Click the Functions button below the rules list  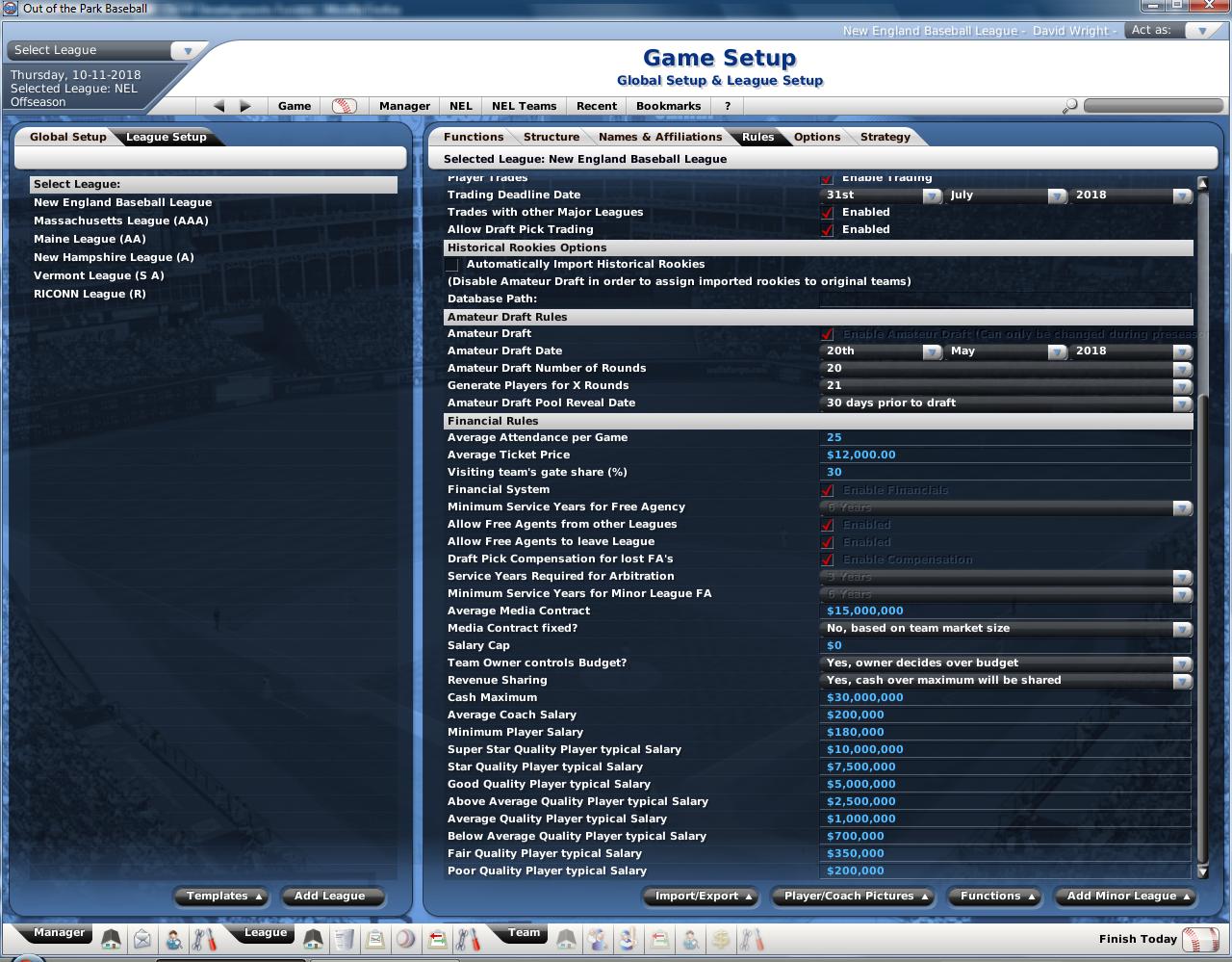click(996, 896)
